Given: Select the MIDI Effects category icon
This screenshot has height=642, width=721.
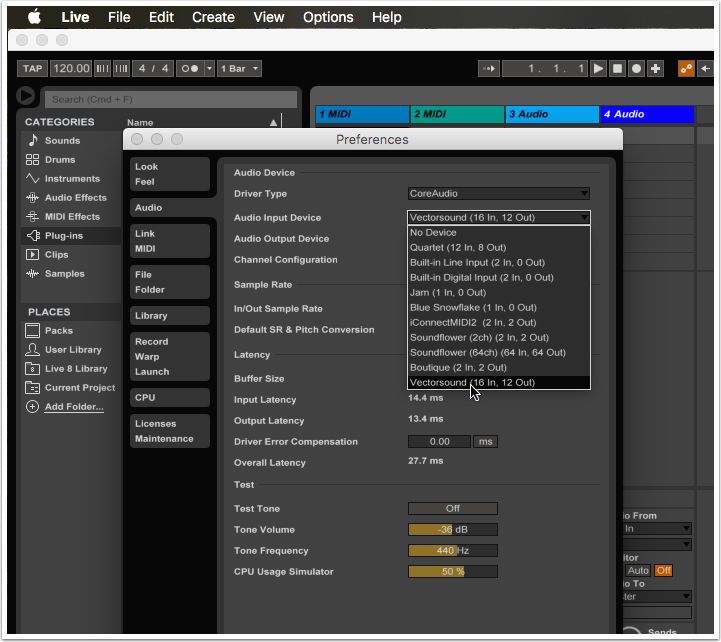Looking at the screenshot, I should coord(32,216).
